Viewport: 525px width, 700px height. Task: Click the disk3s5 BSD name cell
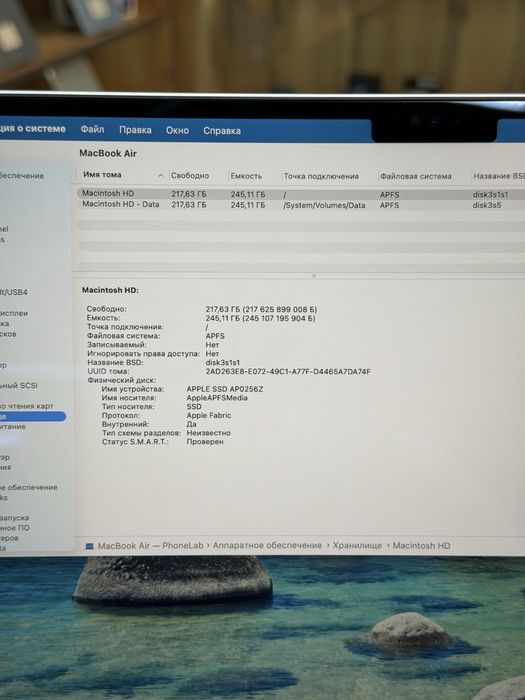click(487, 205)
